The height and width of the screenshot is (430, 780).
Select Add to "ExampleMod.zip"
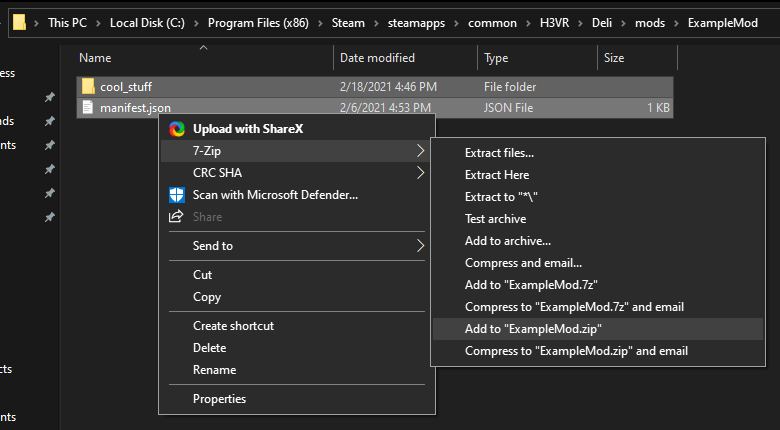598,329
